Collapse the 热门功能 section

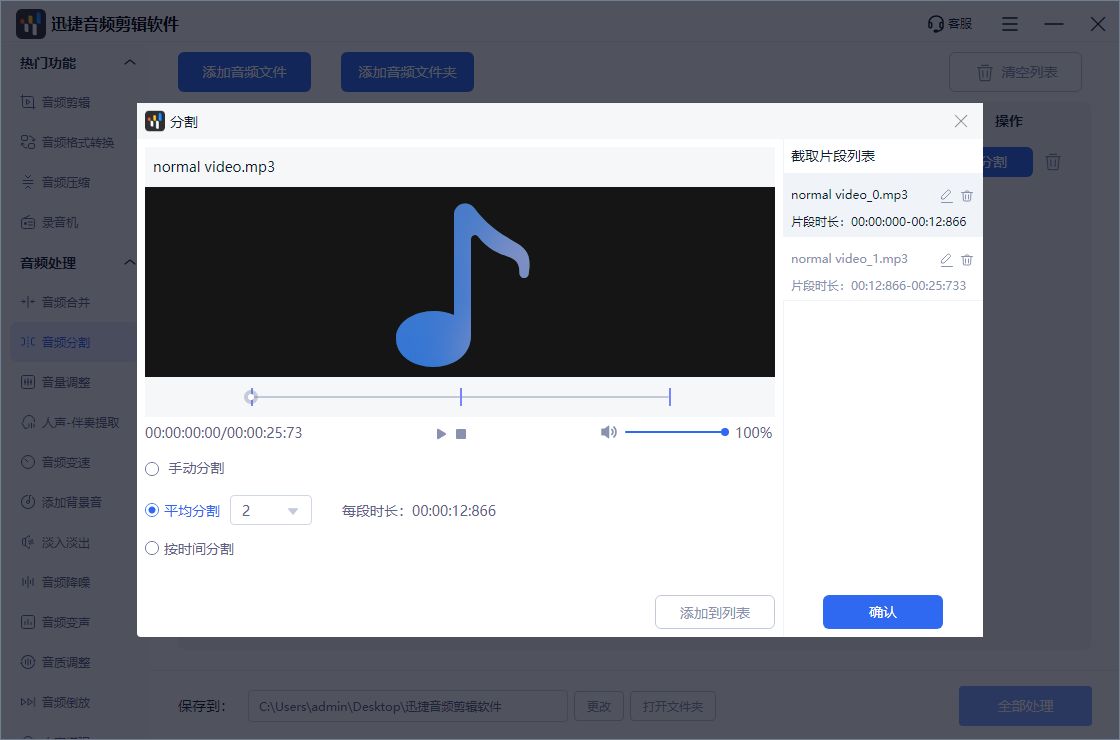point(129,63)
